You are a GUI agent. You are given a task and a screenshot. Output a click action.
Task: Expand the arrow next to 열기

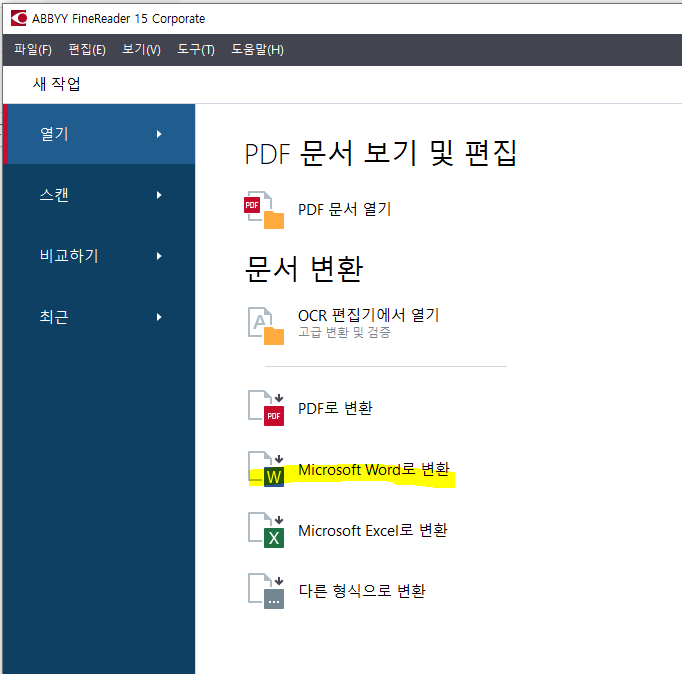tap(159, 134)
